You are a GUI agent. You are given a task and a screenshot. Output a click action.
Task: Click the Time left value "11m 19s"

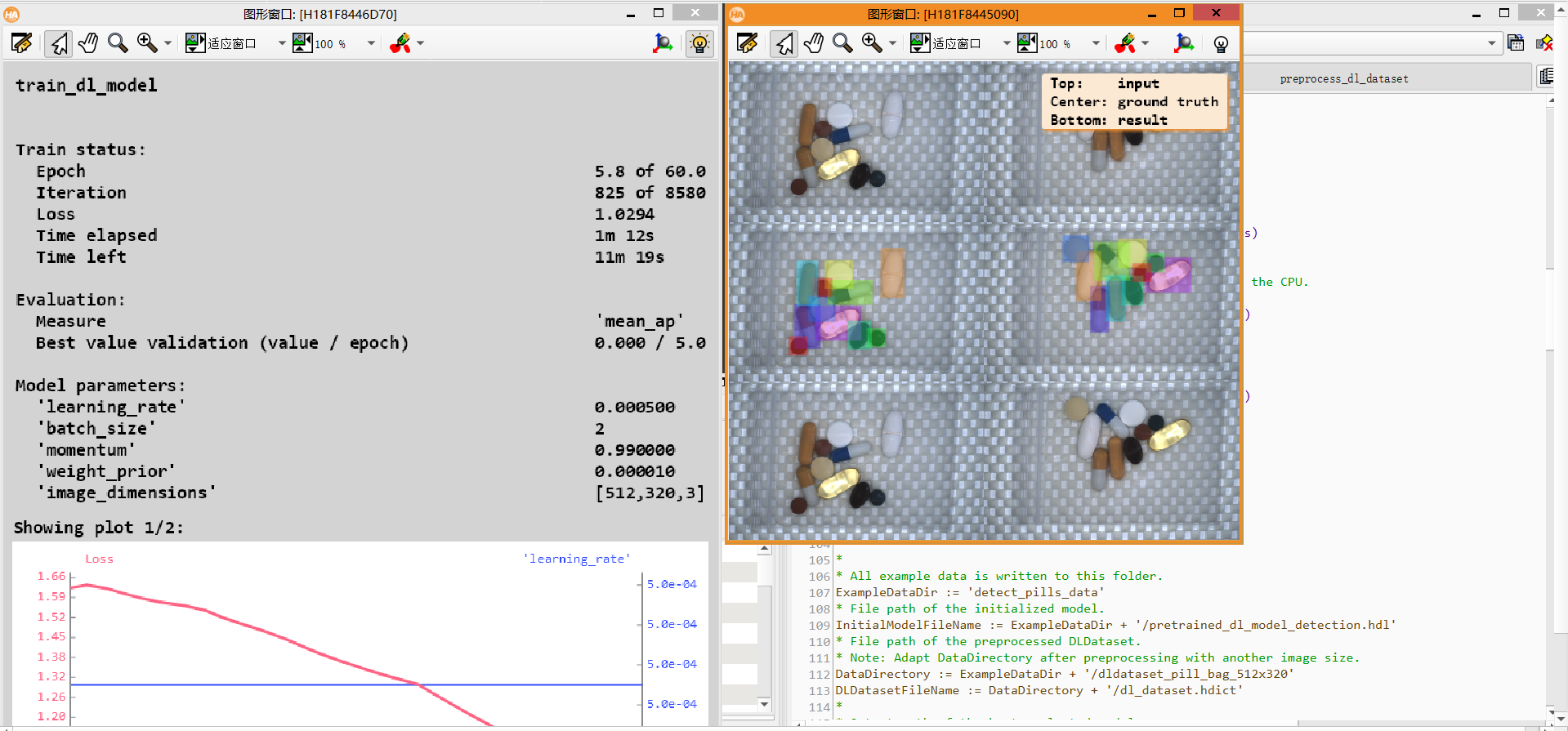629,257
